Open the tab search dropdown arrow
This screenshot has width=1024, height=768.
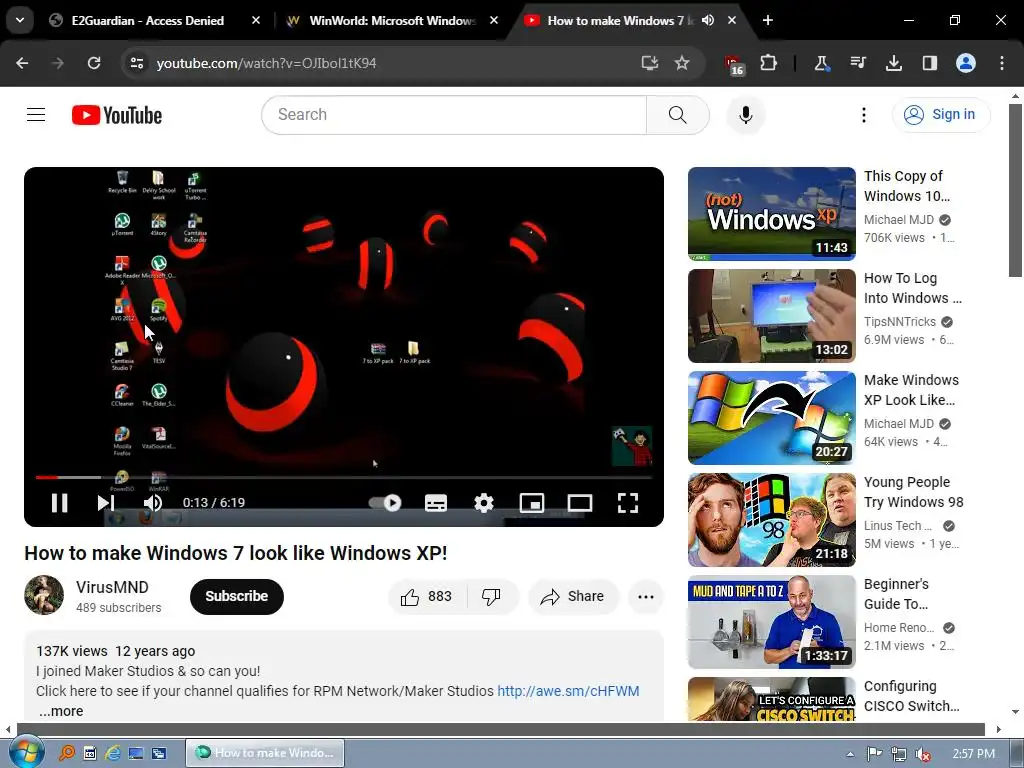point(20,20)
